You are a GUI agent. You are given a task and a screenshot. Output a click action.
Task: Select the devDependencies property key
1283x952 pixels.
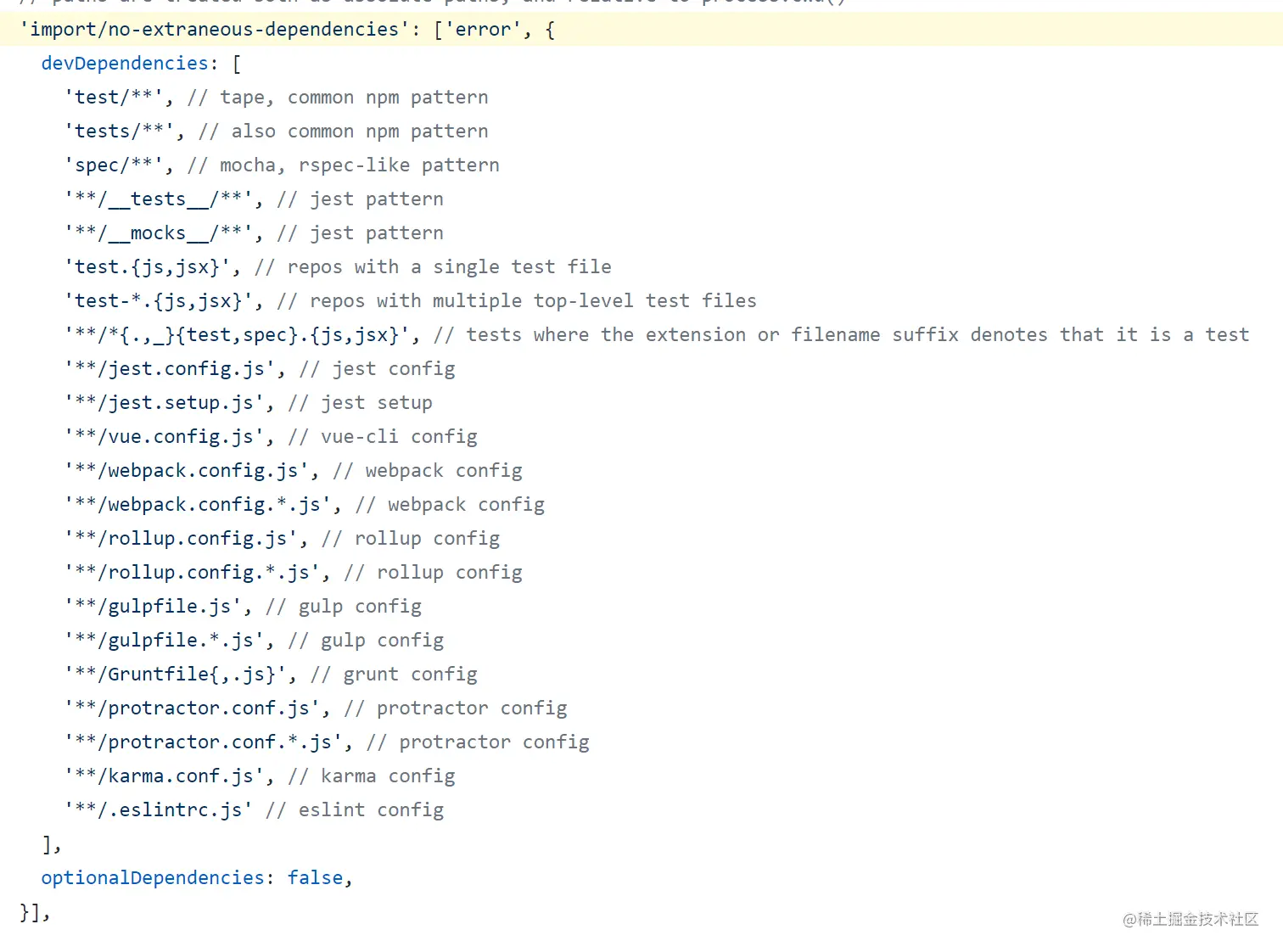125,64
